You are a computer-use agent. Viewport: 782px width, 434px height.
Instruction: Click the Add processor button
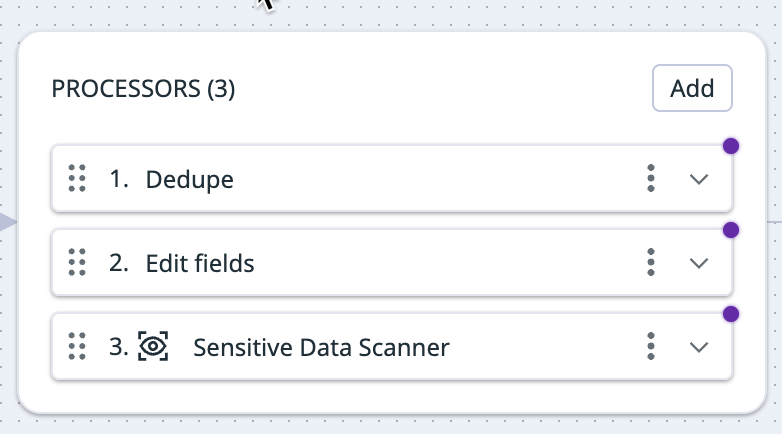point(692,88)
